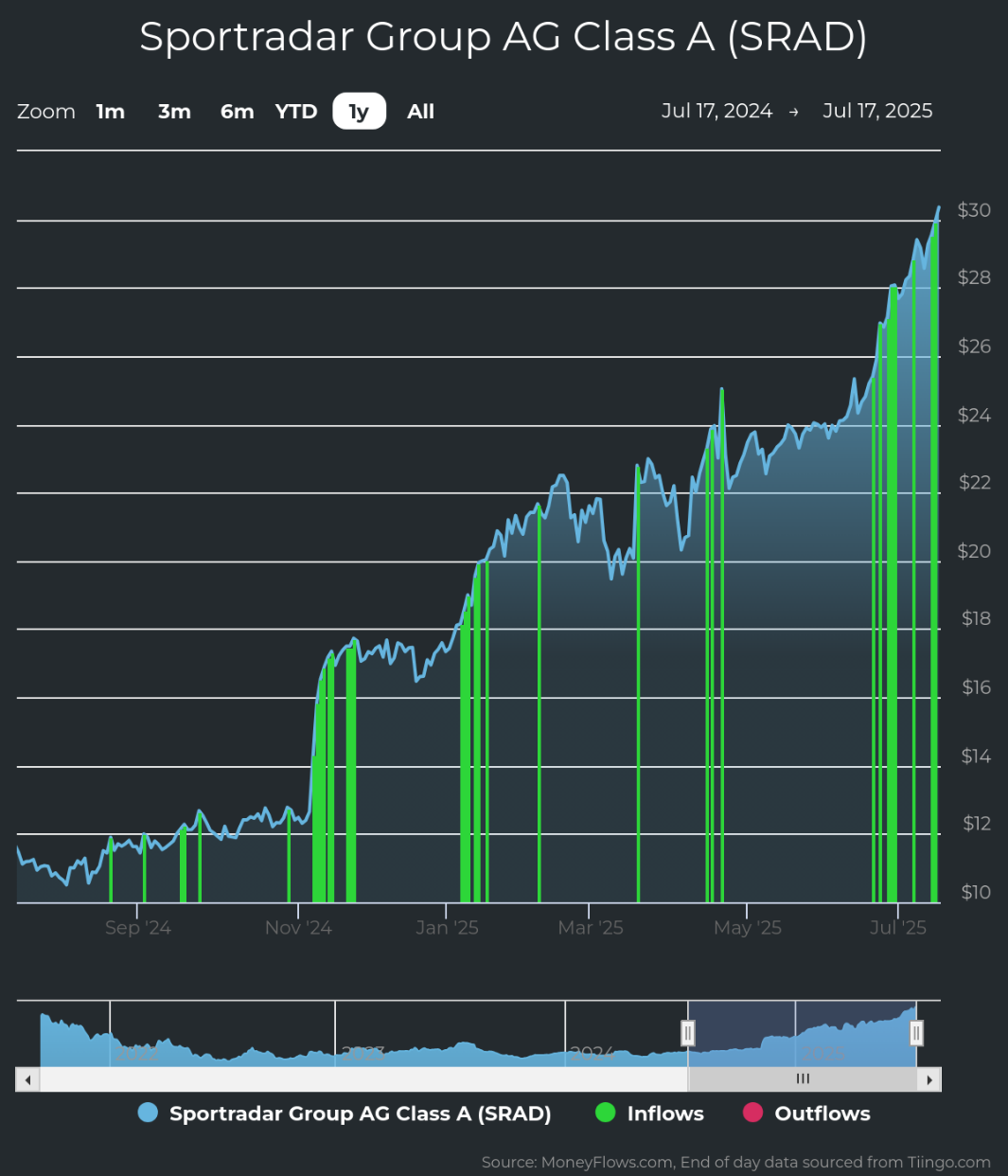The image size is (1008, 1176).
Task: Click the left navigator range handle
Action: (688, 1033)
